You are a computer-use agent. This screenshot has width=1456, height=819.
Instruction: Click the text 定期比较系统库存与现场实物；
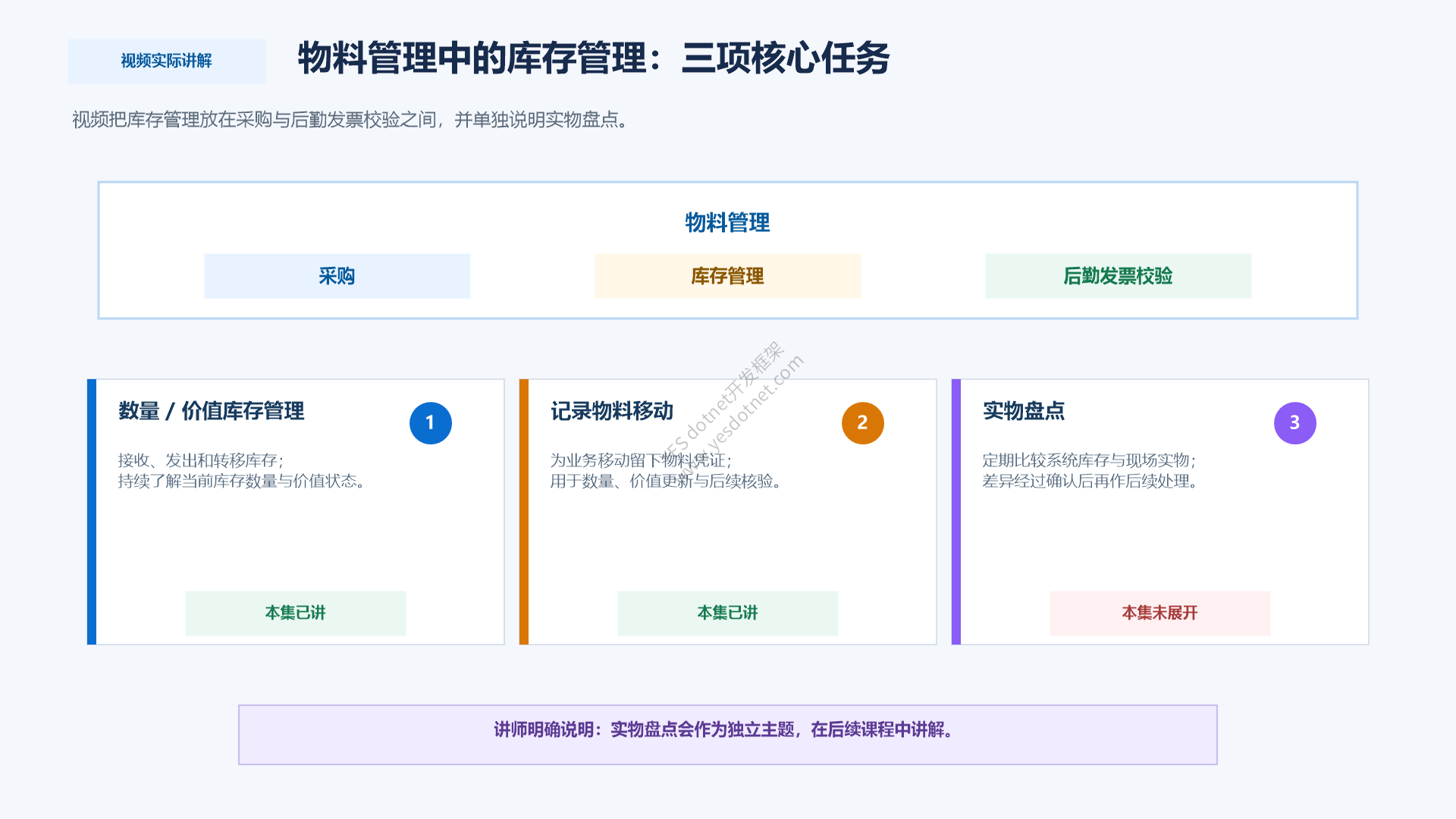click(x=1090, y=460)
